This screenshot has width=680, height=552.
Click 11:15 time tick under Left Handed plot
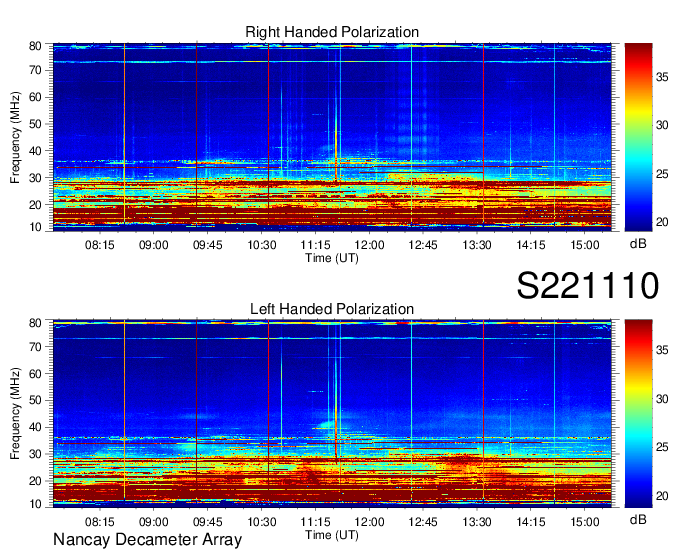tap(315, 522)
